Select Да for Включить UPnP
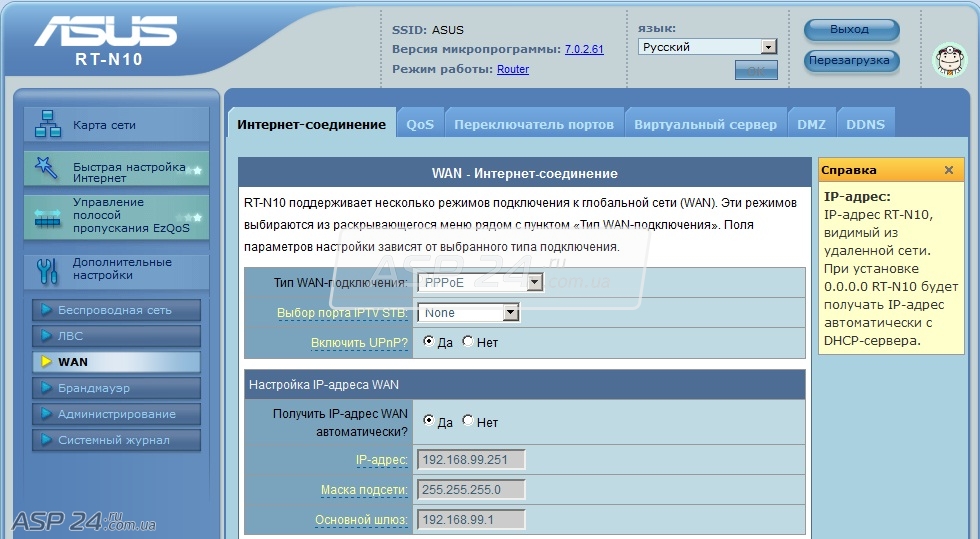The width and height of the screenshot is (980, 539). point(429,341)
